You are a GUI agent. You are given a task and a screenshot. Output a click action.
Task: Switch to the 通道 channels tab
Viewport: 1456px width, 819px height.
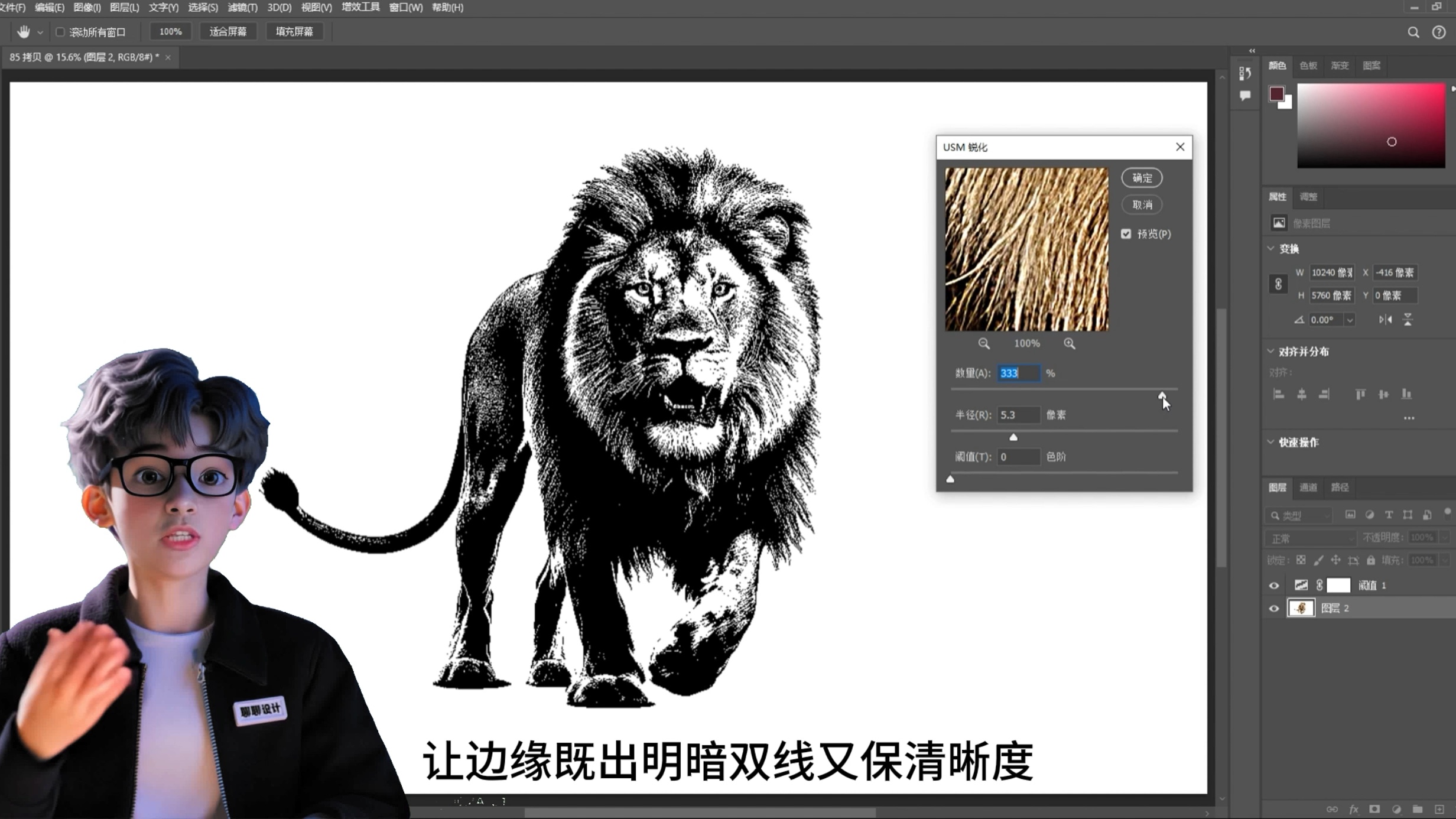click(x=1308, y=487)
